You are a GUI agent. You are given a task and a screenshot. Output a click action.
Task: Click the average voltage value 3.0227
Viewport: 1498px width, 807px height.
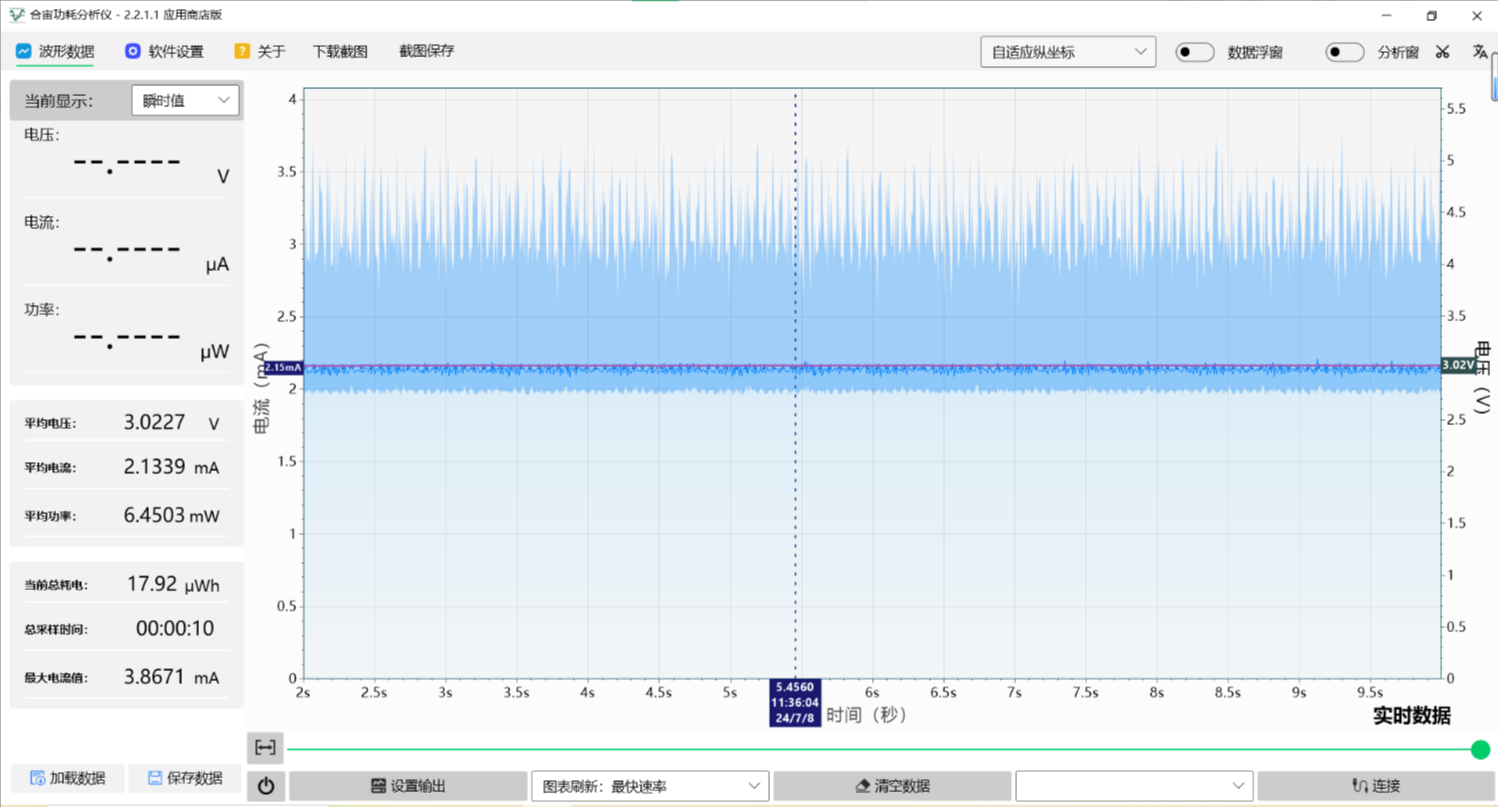tap(154, 422)
